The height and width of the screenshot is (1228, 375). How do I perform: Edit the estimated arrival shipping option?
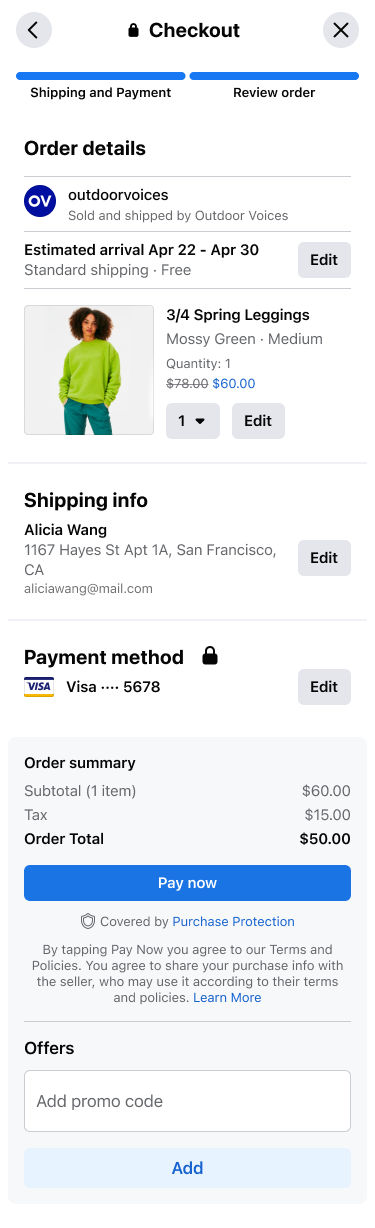tap(324, 260)
